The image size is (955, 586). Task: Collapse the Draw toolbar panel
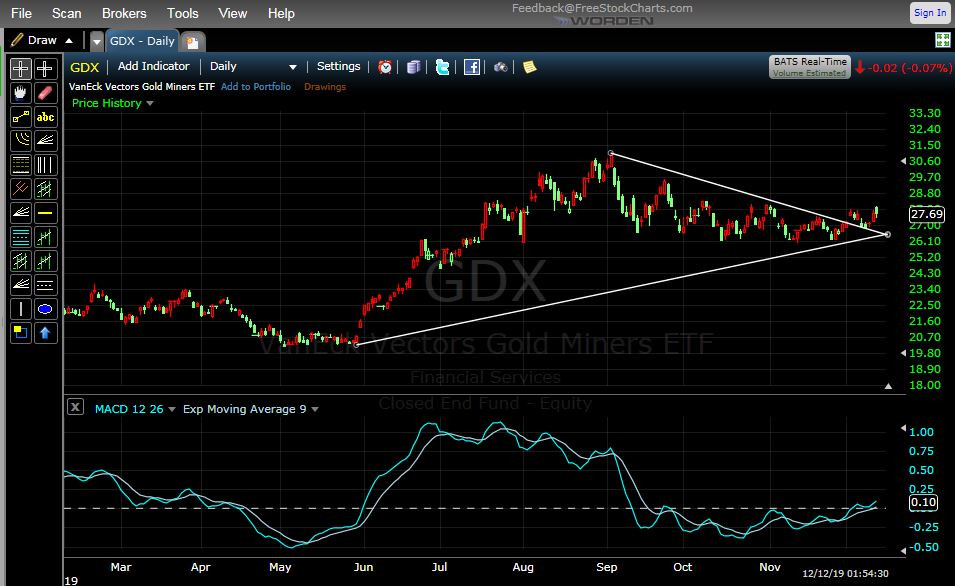click(x=69, y=41)
